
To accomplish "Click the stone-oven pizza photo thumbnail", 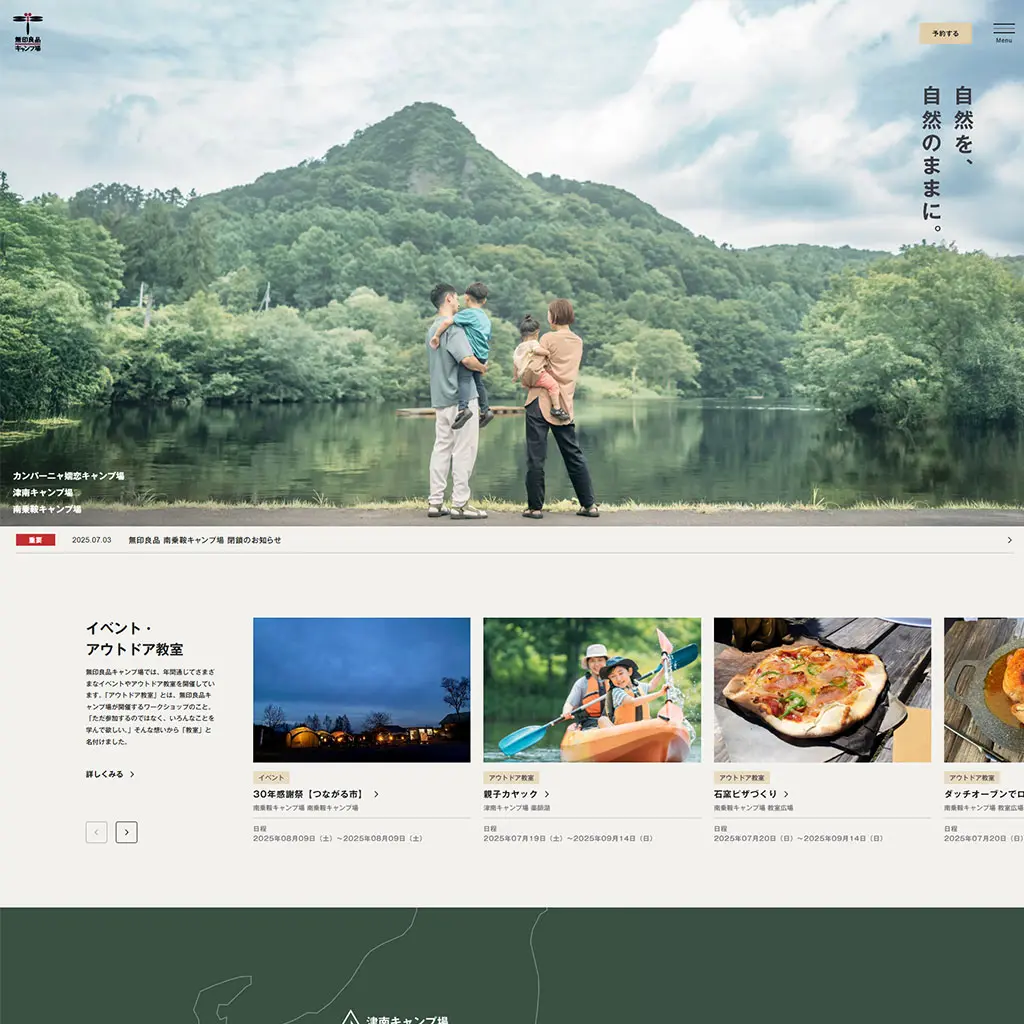I will [821, 690].
